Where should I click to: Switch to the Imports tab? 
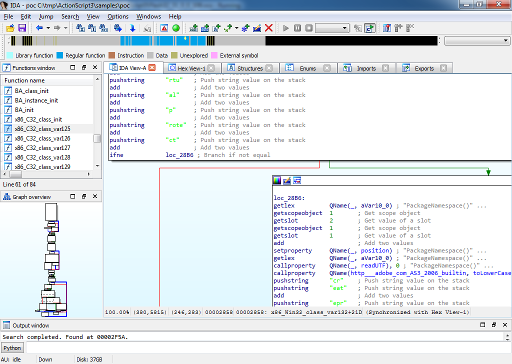(366, 68)
